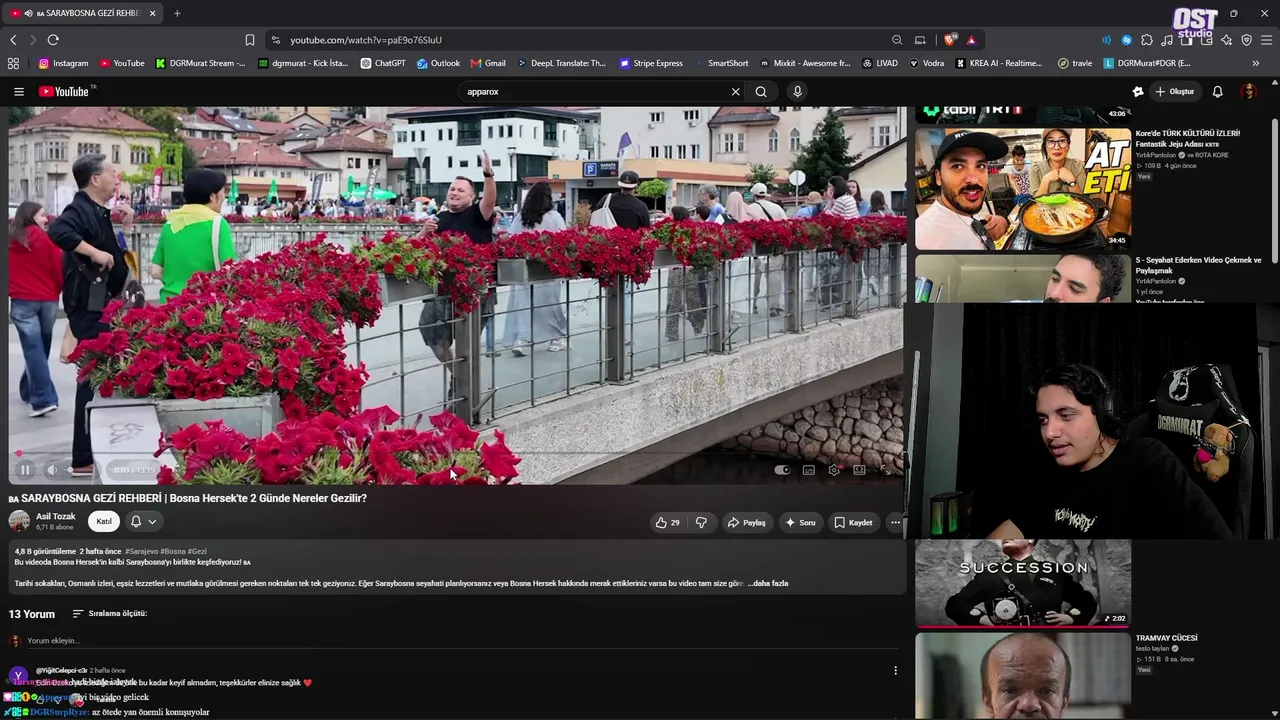
Task: Open the account avatar menu
Action: [x=1249, y=91]
